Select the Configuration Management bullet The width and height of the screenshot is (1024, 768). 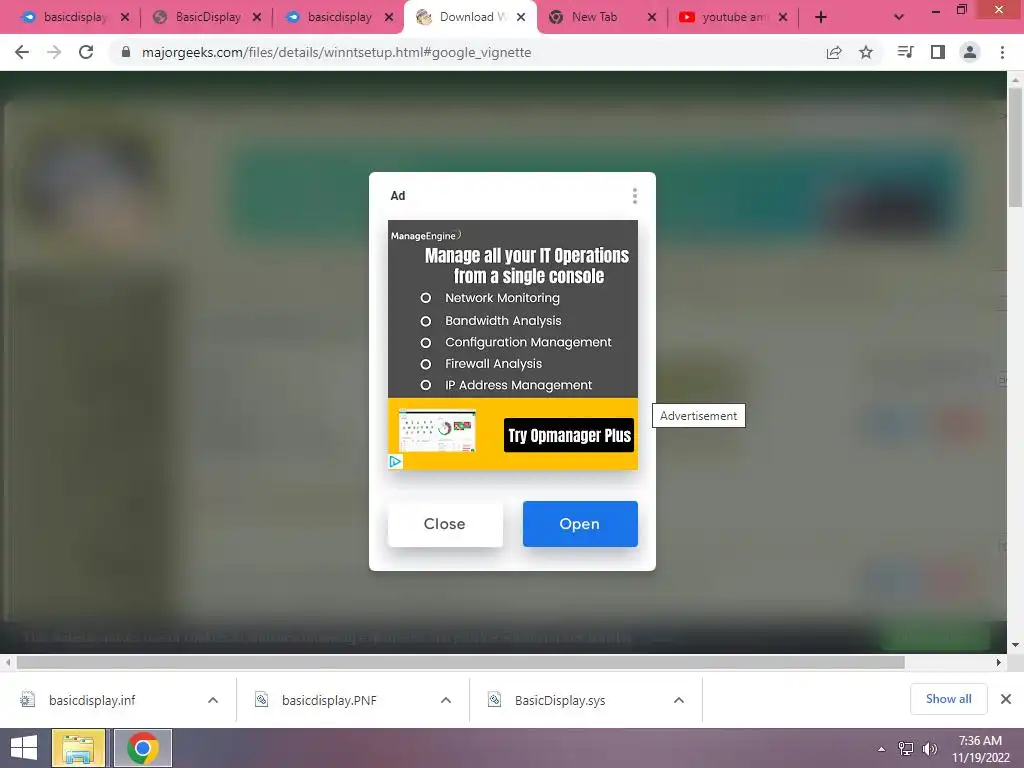(516, 342)
